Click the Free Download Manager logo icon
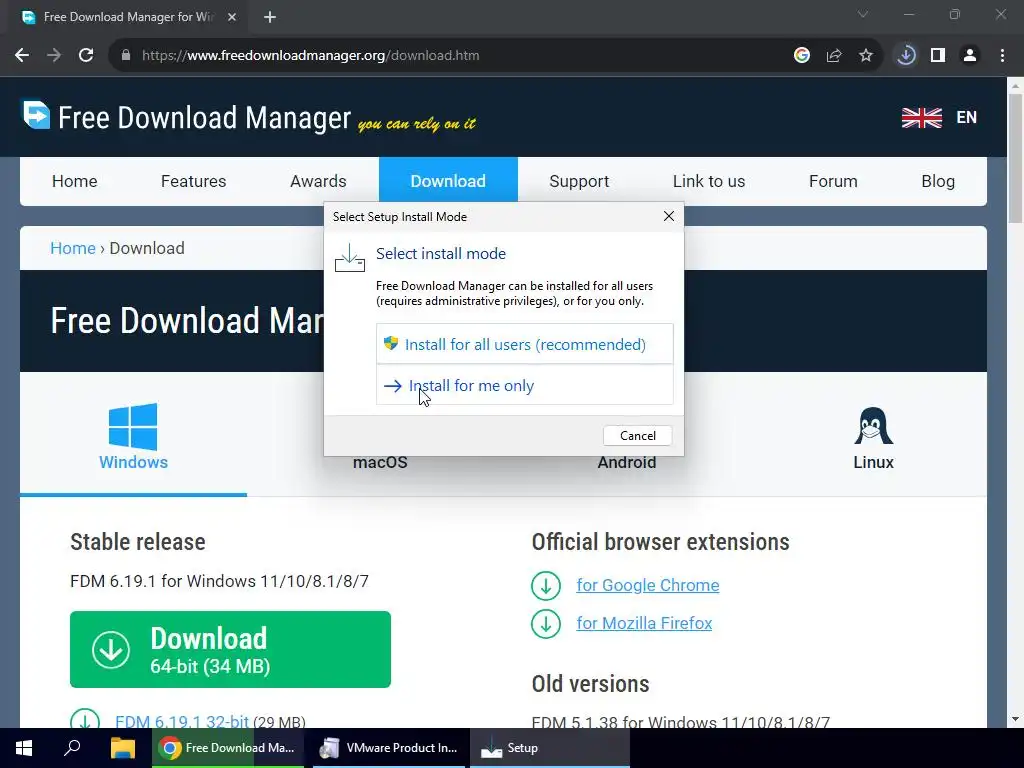Viewport: 1024px width, 768px height. (36, 115)
